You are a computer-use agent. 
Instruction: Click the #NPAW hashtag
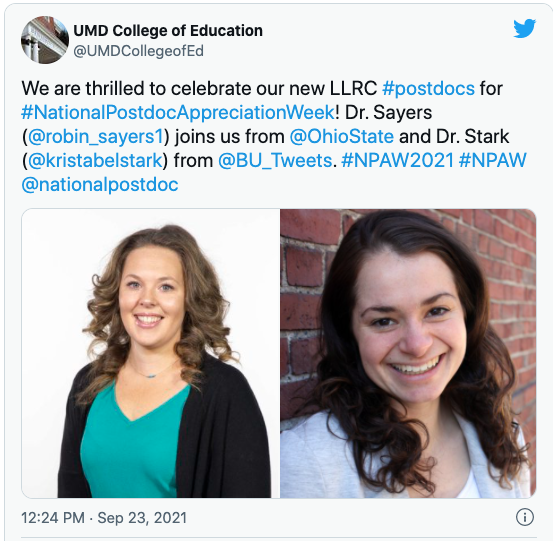(x=493, y=160)
